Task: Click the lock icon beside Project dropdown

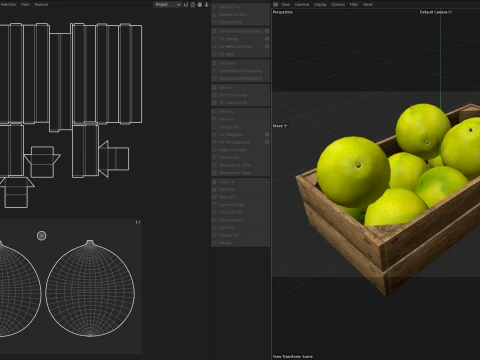Action: point(193,5)
